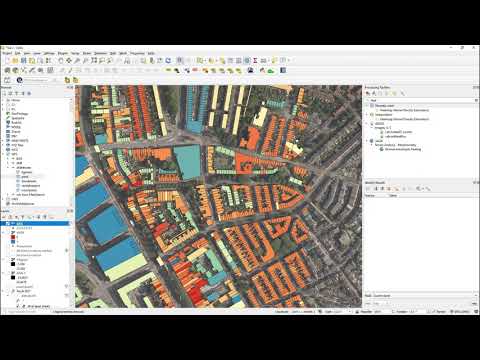
Task: Click the EPSG CRS button in status bar
Action: 461,312
